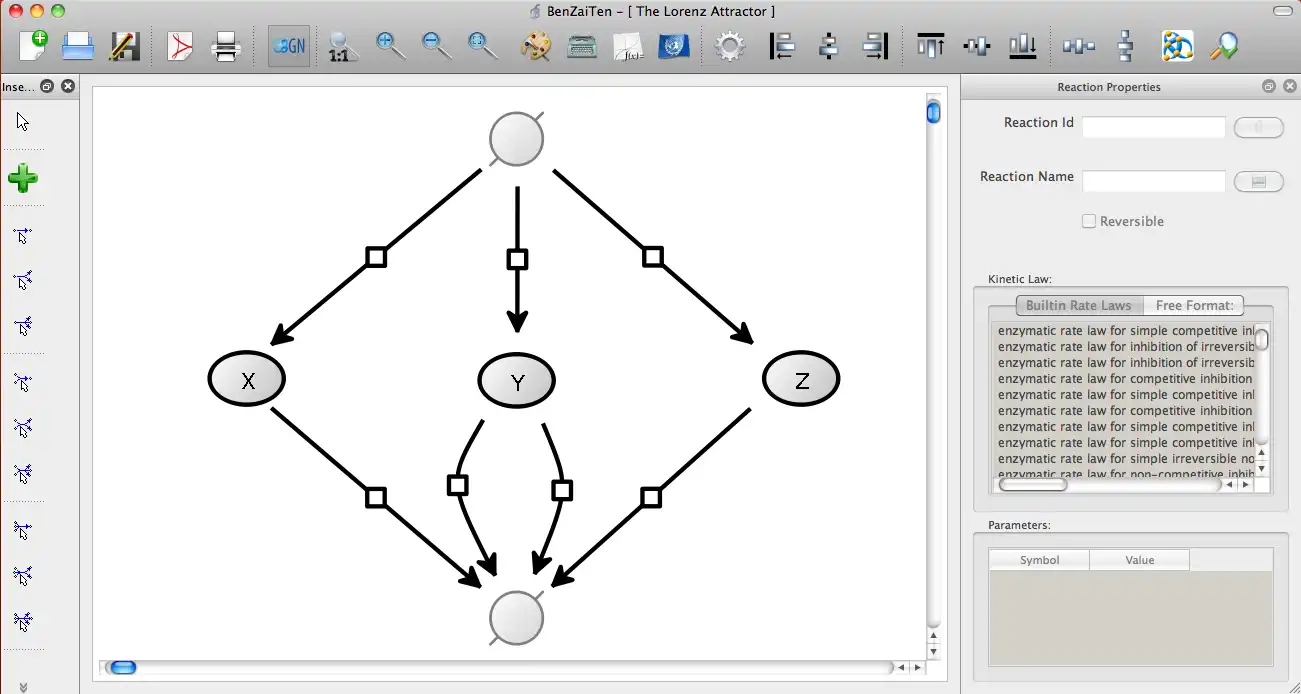Zoom out with the minus magnifier
The image size is (1301, 694).
436,45
